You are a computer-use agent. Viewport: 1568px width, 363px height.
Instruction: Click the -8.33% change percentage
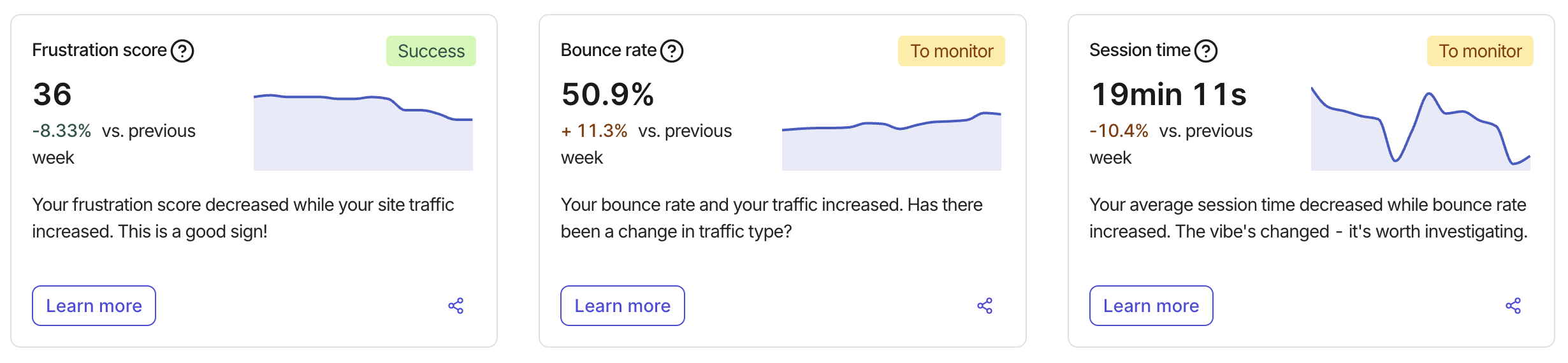click(x=62, y=131)
